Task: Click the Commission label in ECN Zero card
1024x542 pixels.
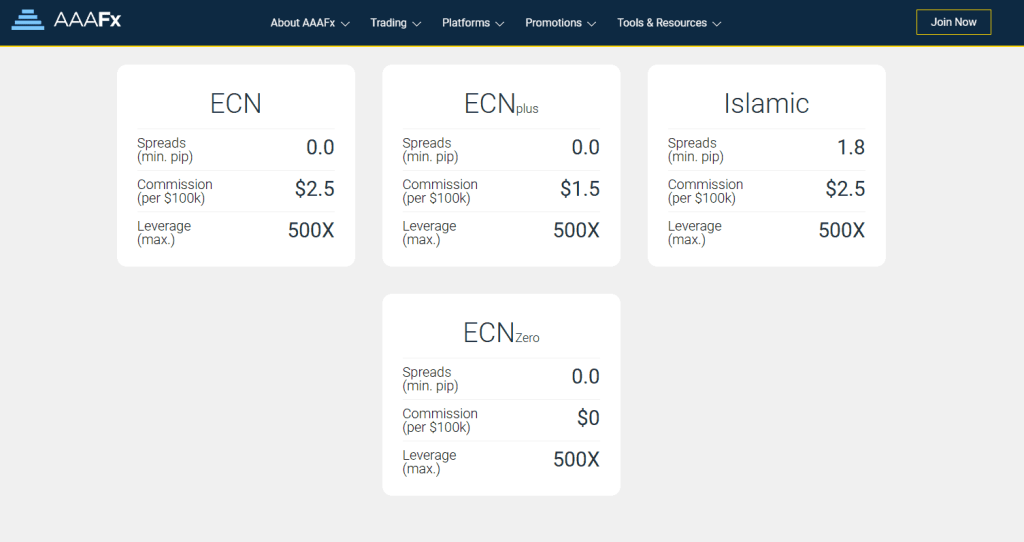Action: (440, 421)
